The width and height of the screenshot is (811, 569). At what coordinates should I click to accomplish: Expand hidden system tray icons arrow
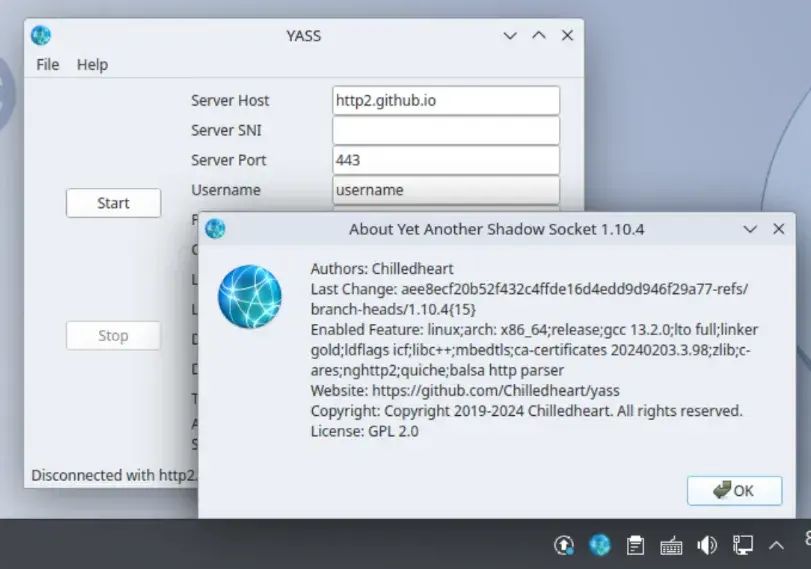click(x=776, y=545)
